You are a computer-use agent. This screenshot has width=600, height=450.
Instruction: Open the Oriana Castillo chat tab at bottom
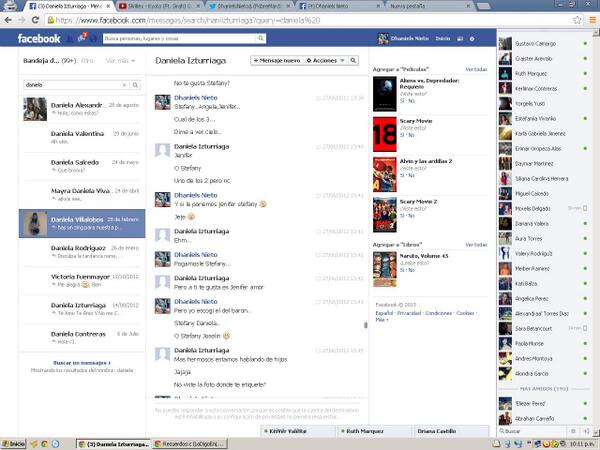coord(451,431)
